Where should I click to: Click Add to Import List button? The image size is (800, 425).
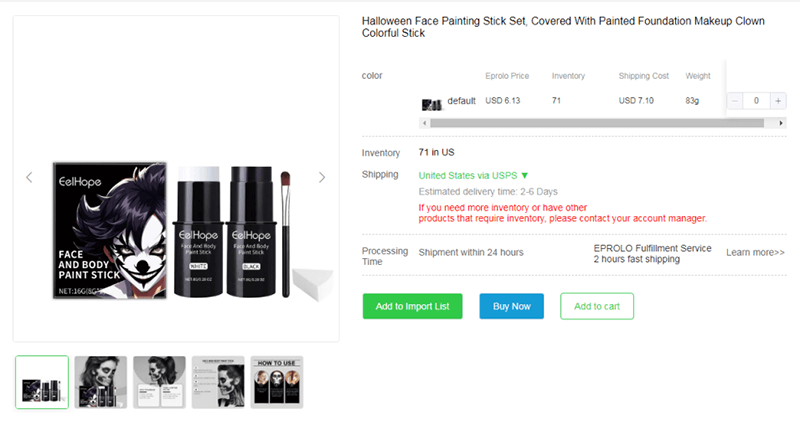pyautogui.click(x=412, y=306)
